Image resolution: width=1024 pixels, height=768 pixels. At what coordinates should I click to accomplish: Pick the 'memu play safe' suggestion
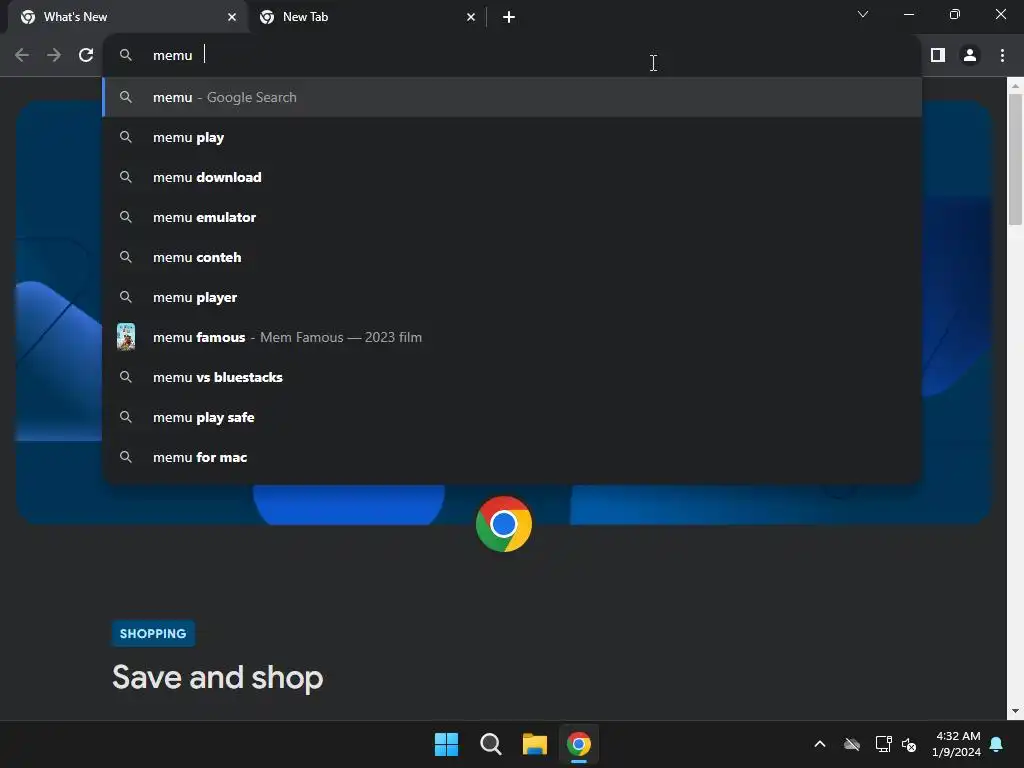pyautogui.click(x=512, y=417)
